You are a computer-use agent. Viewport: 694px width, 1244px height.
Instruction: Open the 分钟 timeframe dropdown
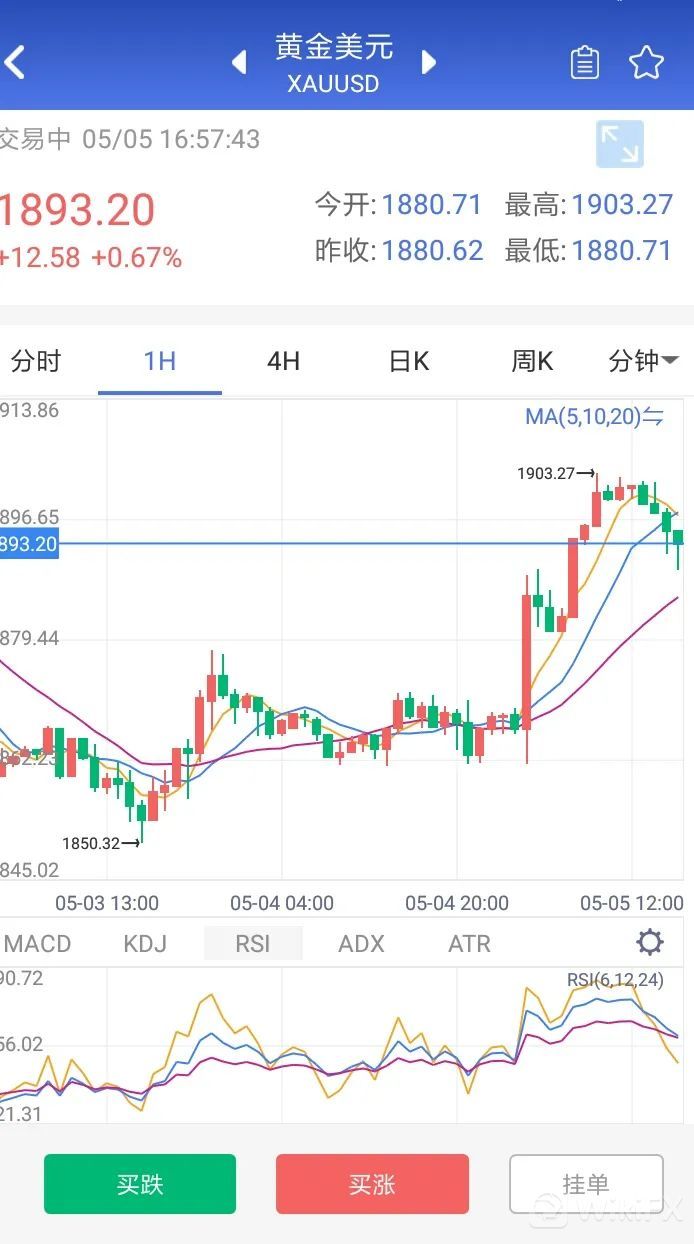pyautogui.click(x=643, y=361)
